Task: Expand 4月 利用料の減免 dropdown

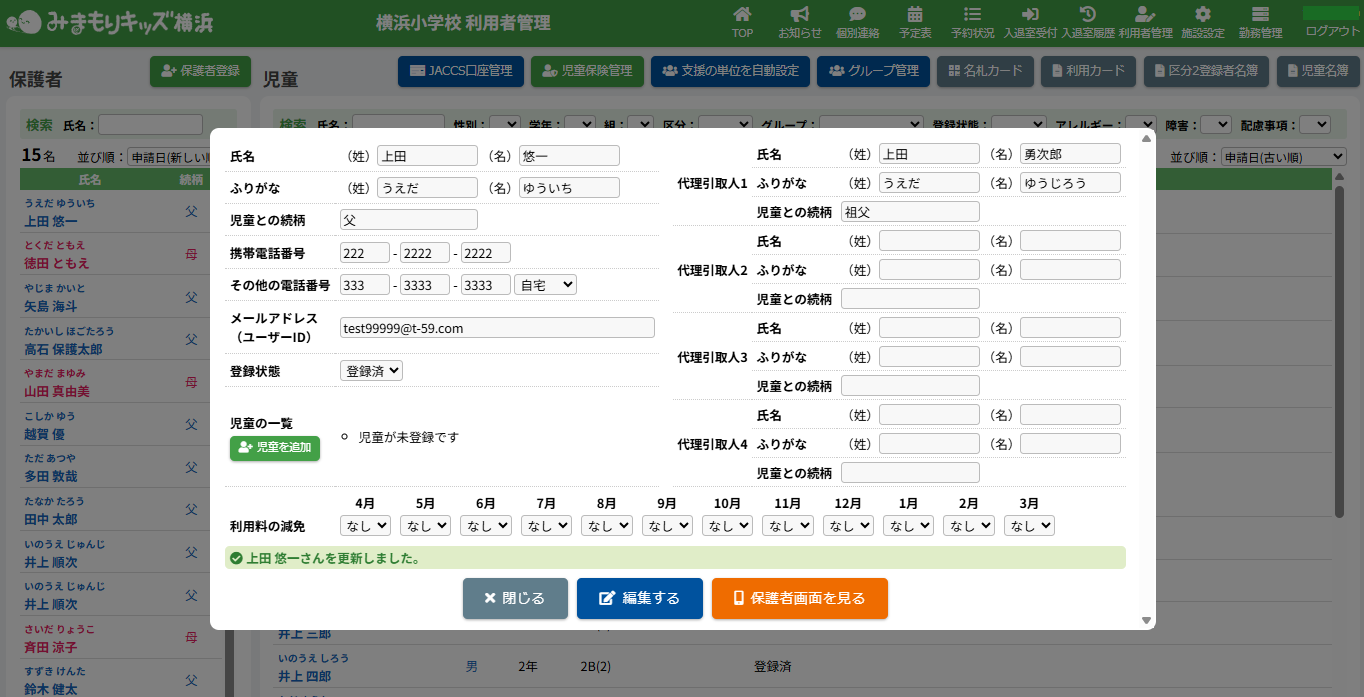Action: [x=365, y=526]
